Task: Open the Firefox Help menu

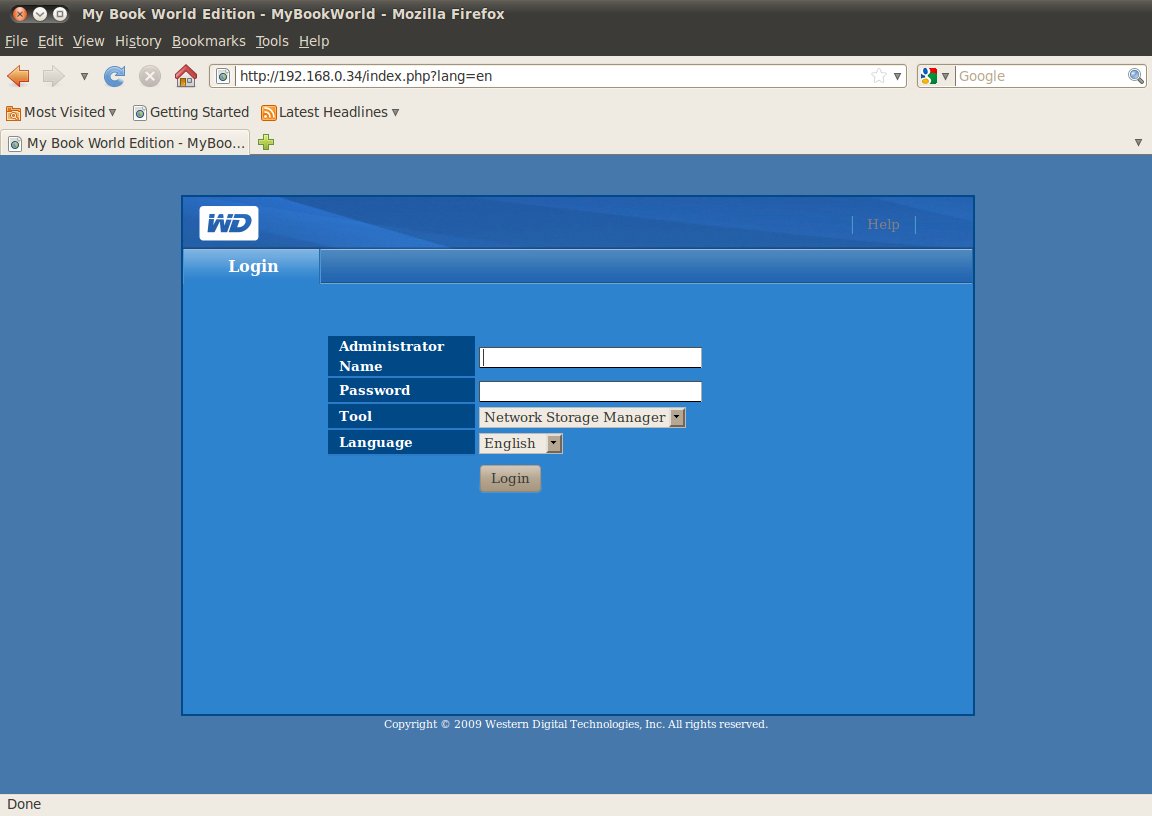Action: (314, 41)
